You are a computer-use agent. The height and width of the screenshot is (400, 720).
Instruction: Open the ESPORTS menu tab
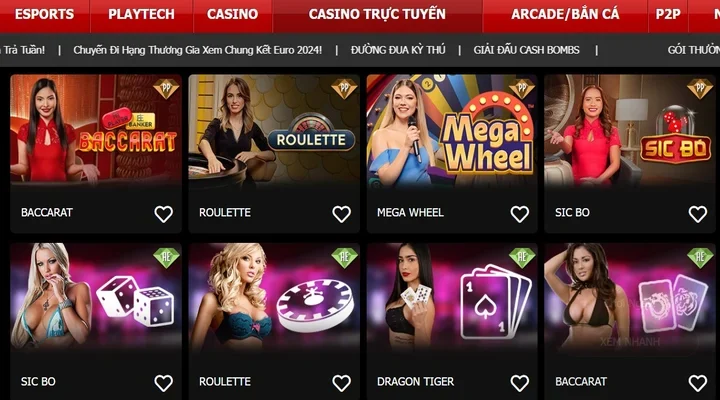pyautogui.click(x=45, y=14)
